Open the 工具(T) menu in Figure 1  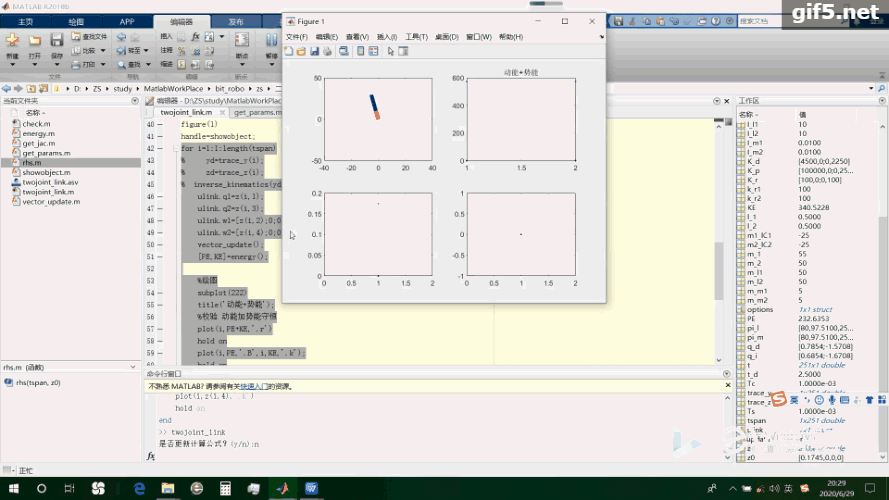416,37
